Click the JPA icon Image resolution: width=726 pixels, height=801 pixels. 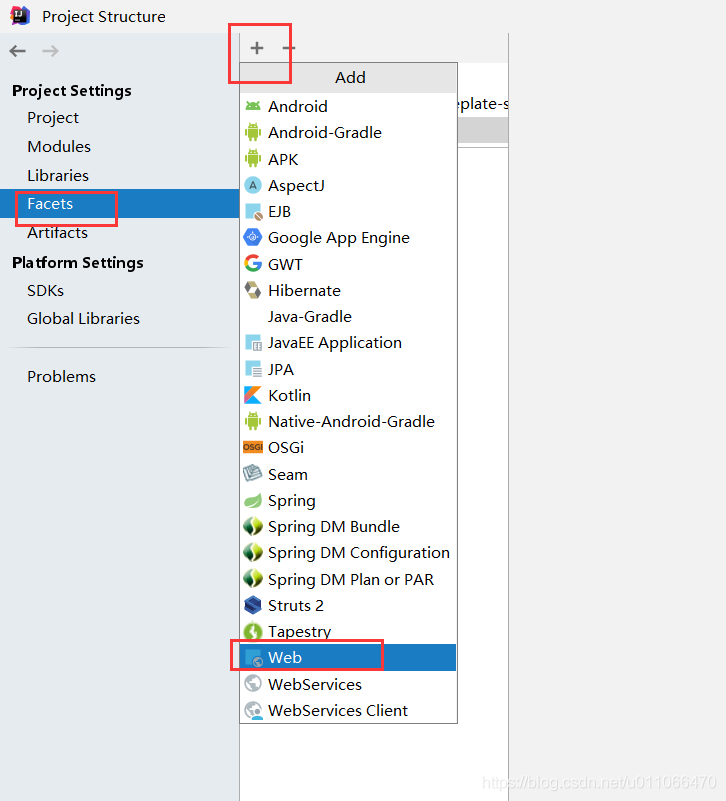[253, 369]
